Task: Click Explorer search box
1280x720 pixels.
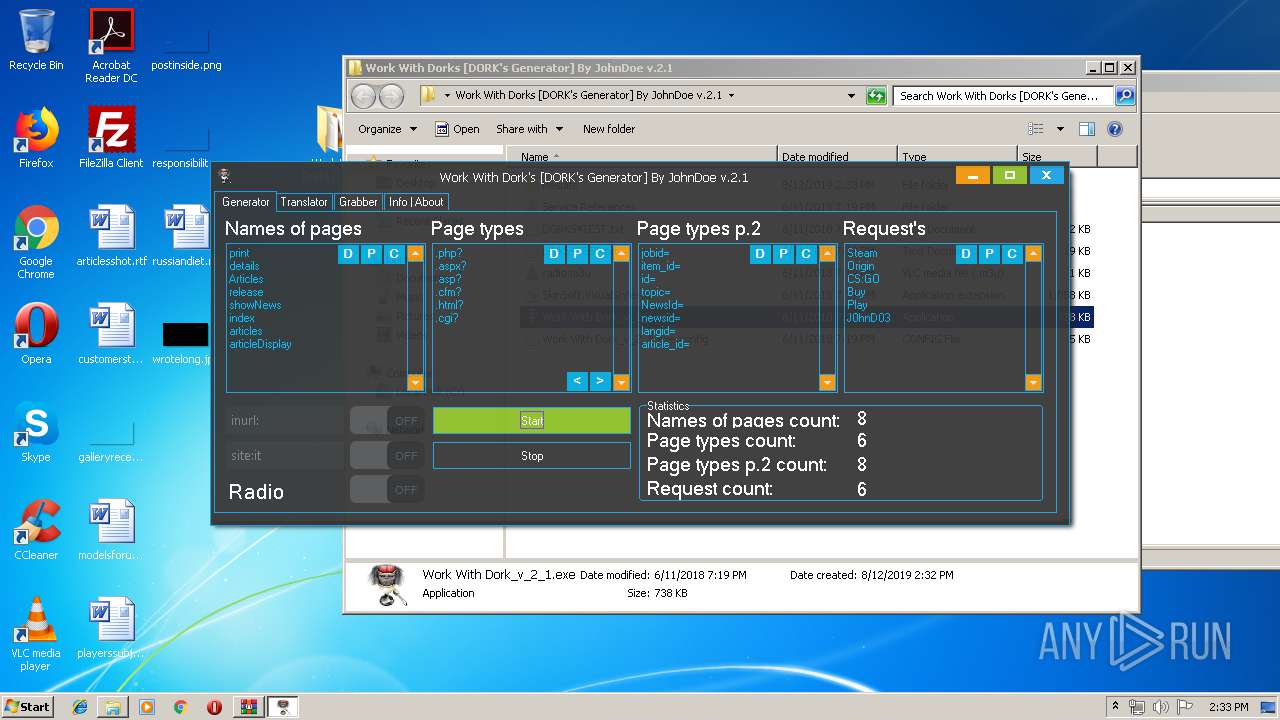Action: pos(1004,96)
